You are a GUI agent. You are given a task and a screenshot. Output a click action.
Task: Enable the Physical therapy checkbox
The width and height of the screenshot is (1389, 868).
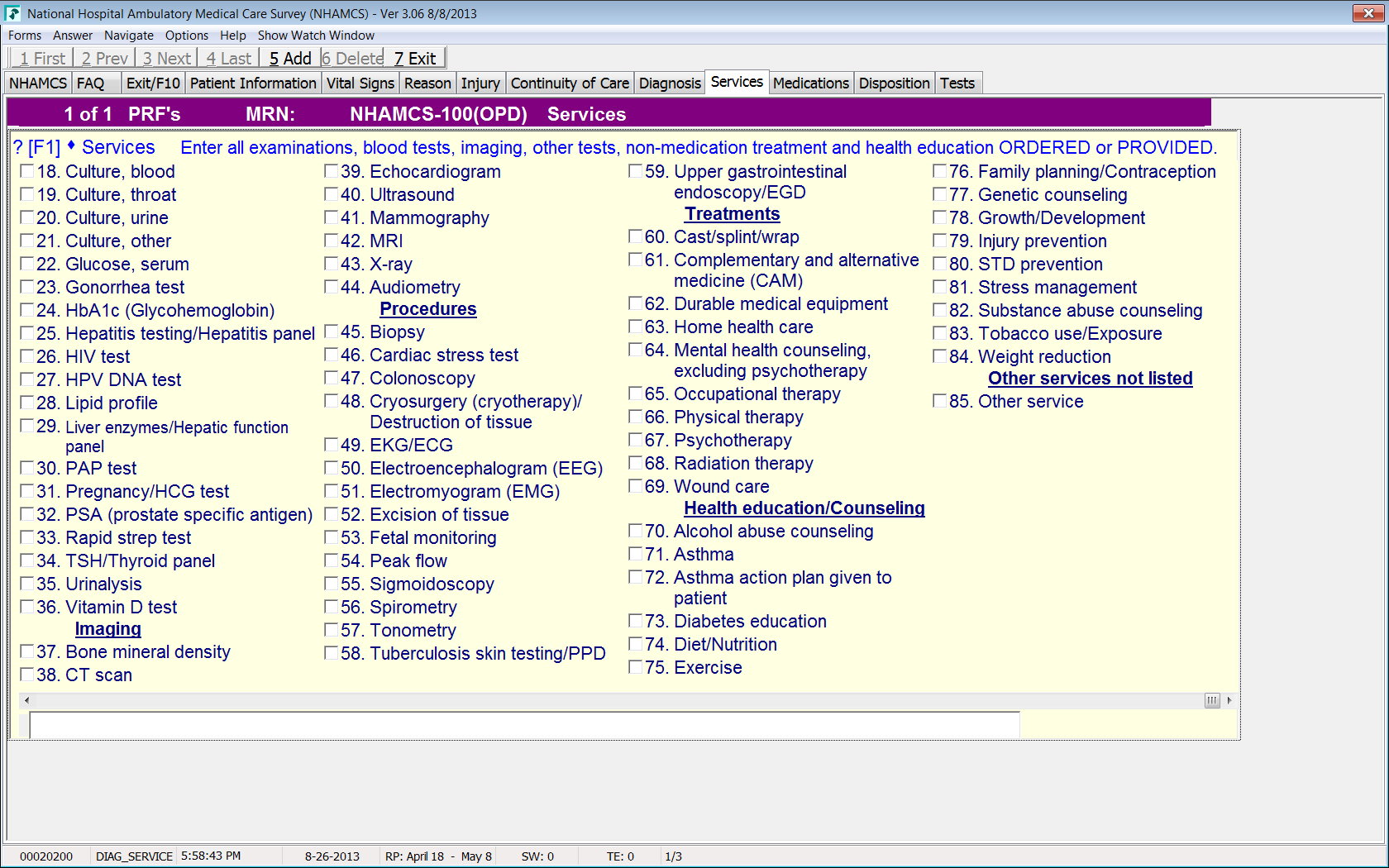point(636,417)
